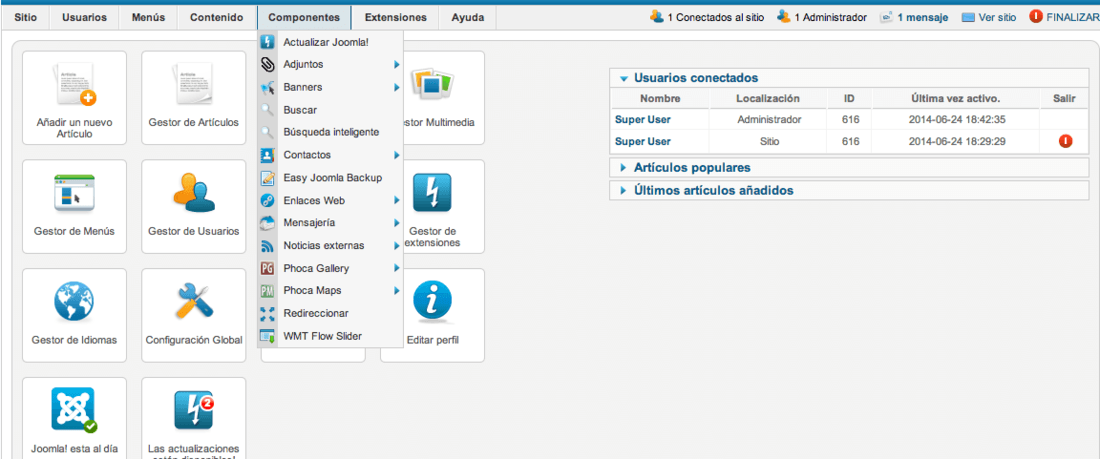Viewport: 1100px width, 459px height.
Task: Click the Phoca Gallery PG icon
Action: (267, 268)
